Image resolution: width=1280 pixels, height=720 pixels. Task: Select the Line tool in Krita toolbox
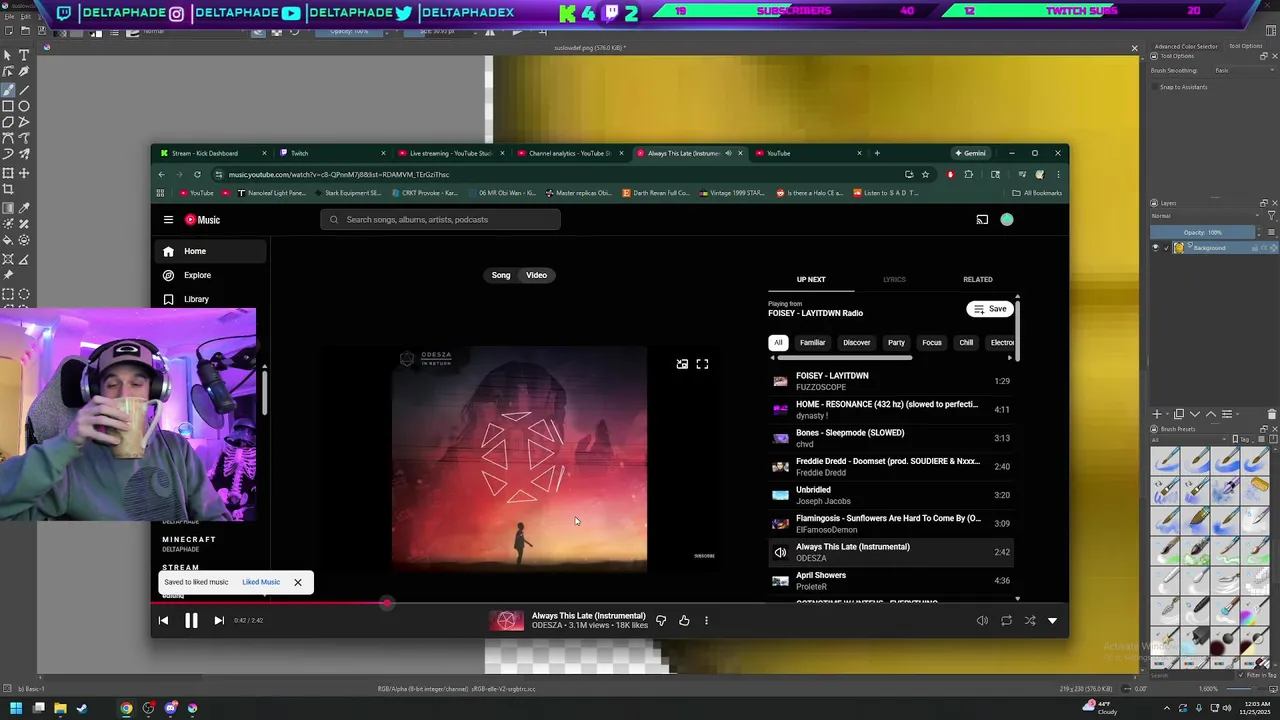(x=24, y=90)
